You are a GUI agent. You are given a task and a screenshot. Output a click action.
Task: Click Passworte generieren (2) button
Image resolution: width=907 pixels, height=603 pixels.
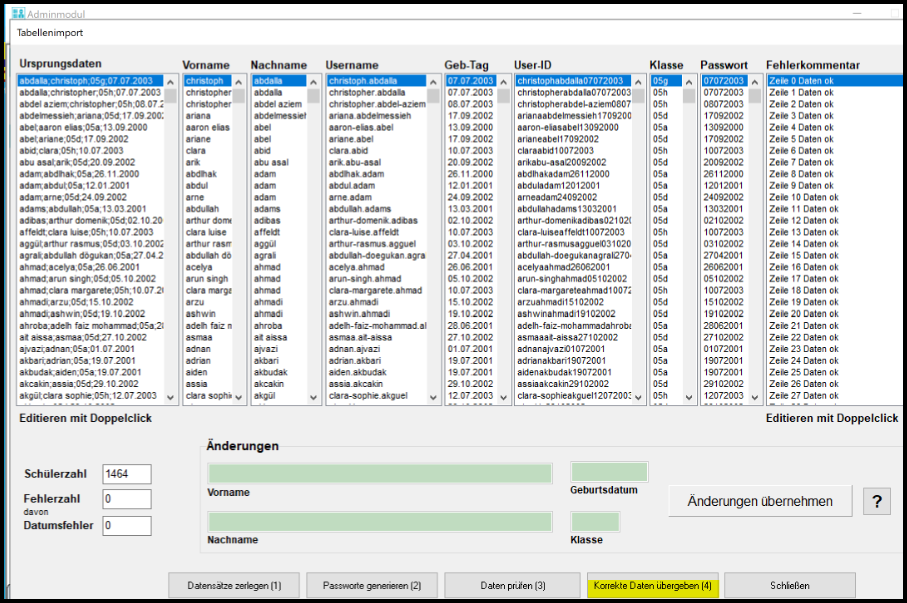click(367, 585)
